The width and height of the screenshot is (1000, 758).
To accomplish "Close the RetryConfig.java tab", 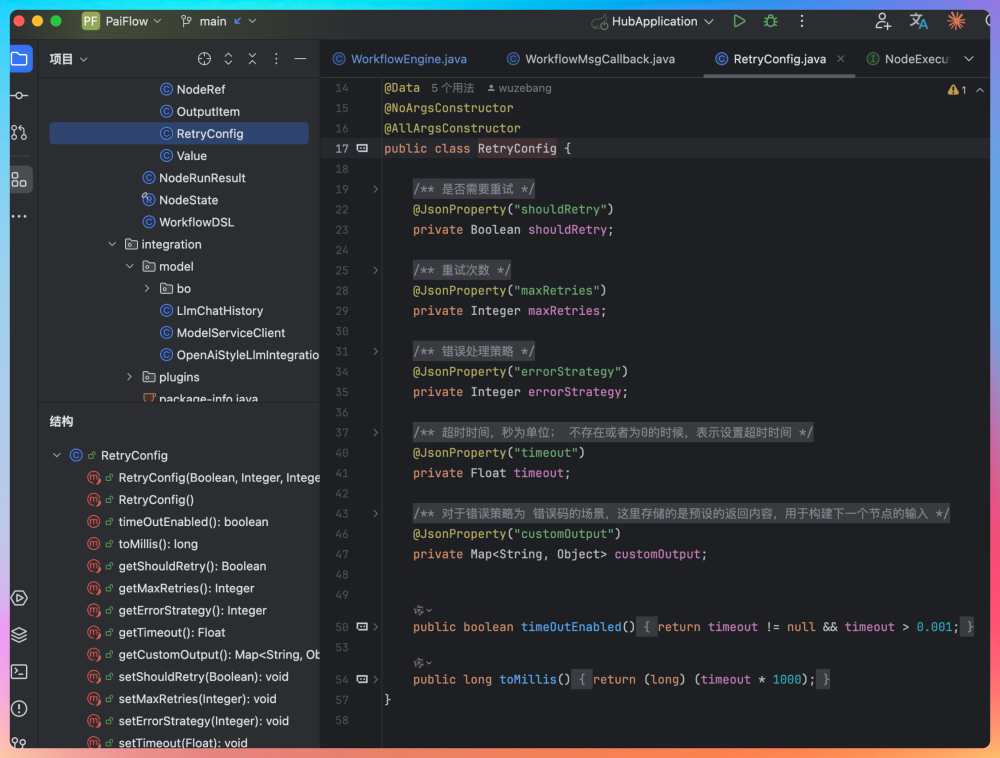I will (x=841, y=59).
